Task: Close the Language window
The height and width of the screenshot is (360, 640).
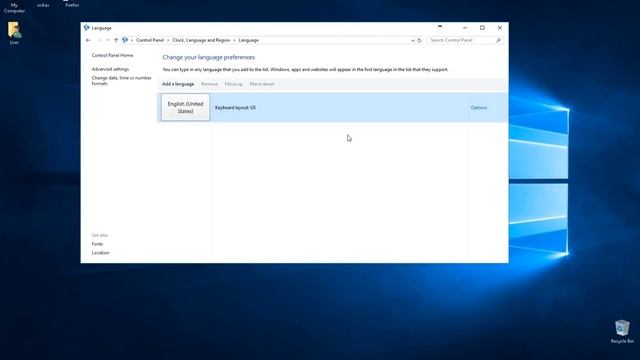Action: (x=500, y=28)
